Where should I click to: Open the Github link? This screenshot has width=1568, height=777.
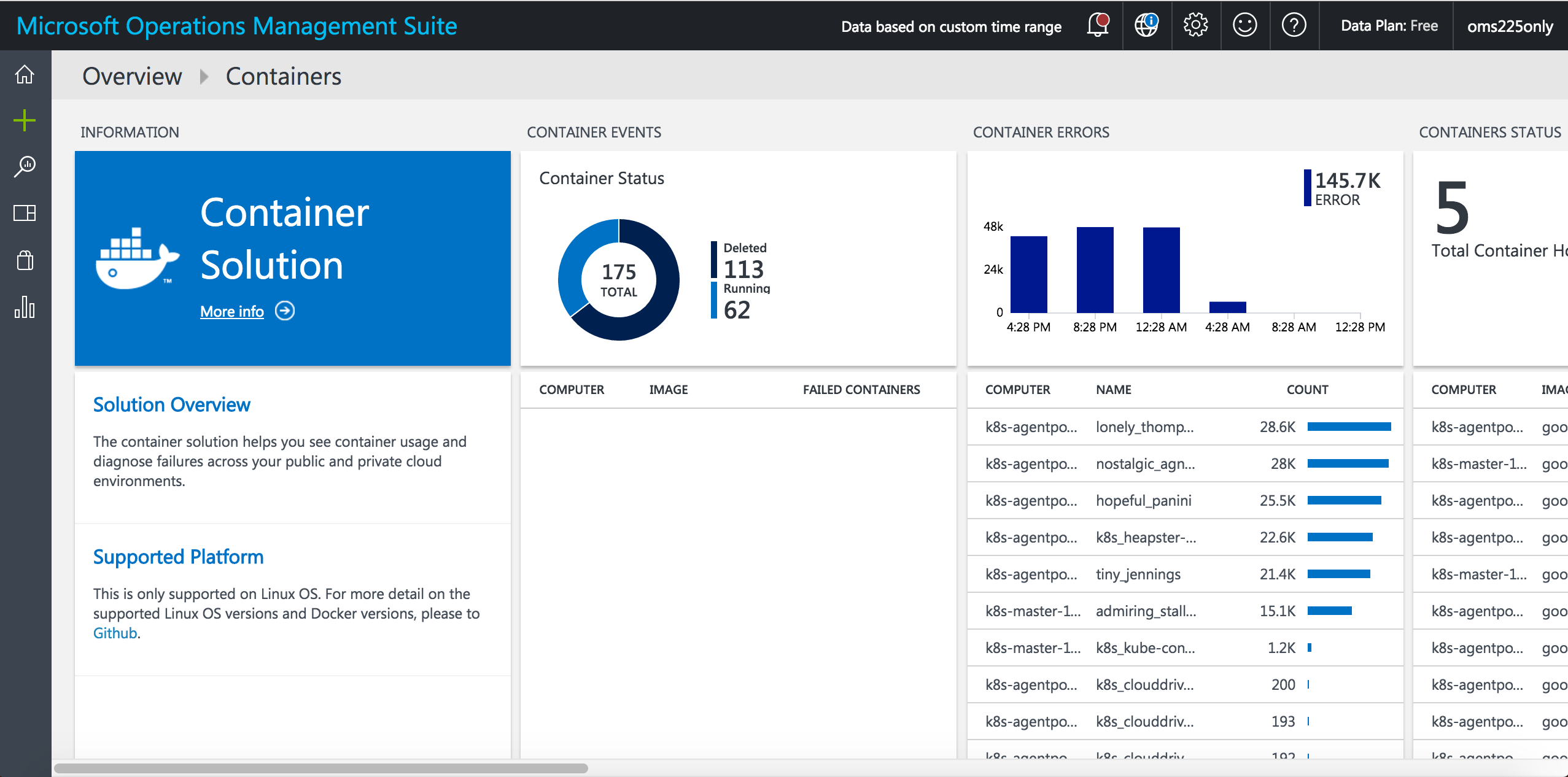115,633
